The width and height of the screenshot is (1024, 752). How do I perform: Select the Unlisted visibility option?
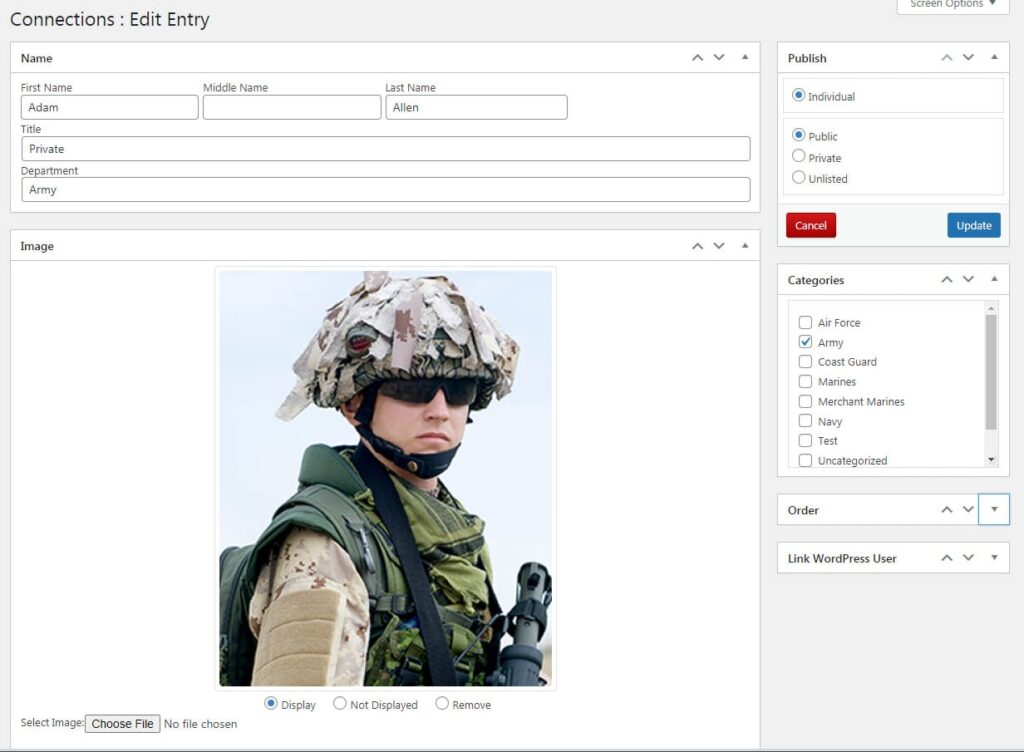pyautogui.click(x=798, y=178)
